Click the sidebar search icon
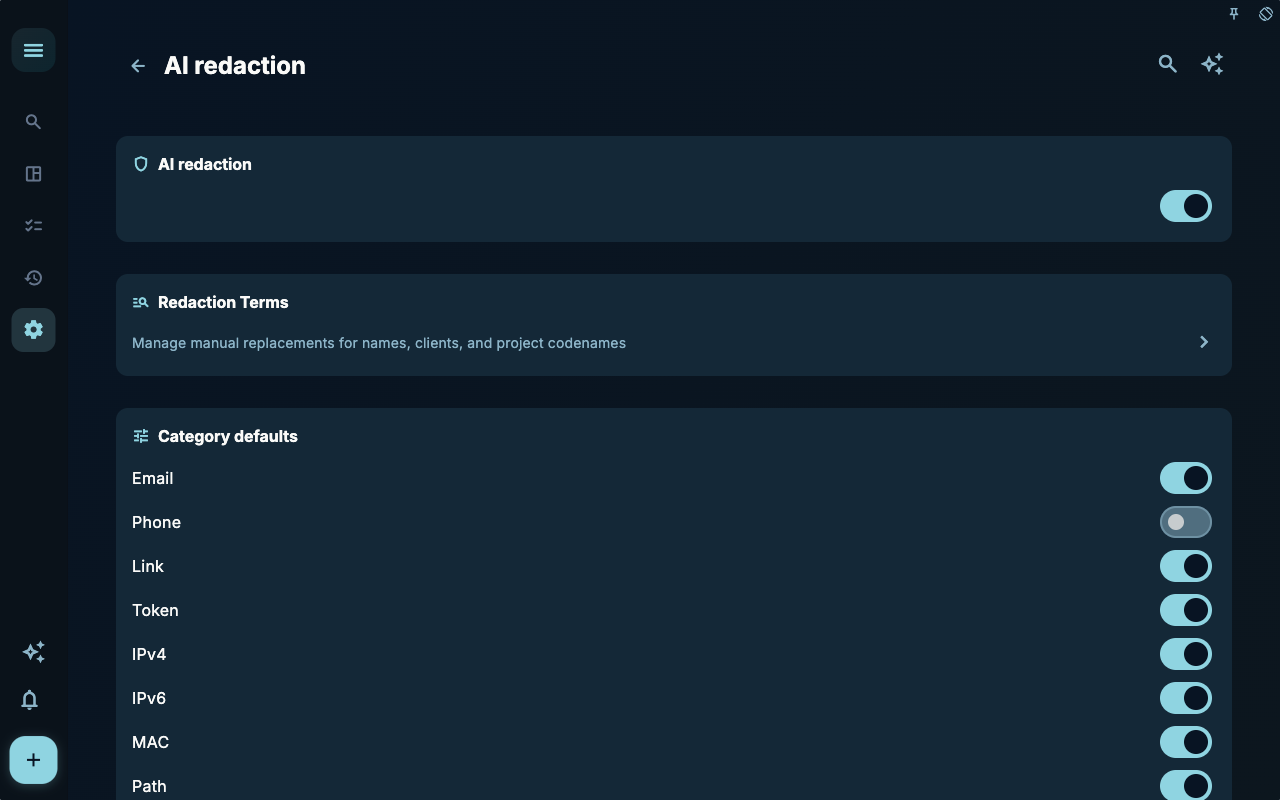 [33, 122]
